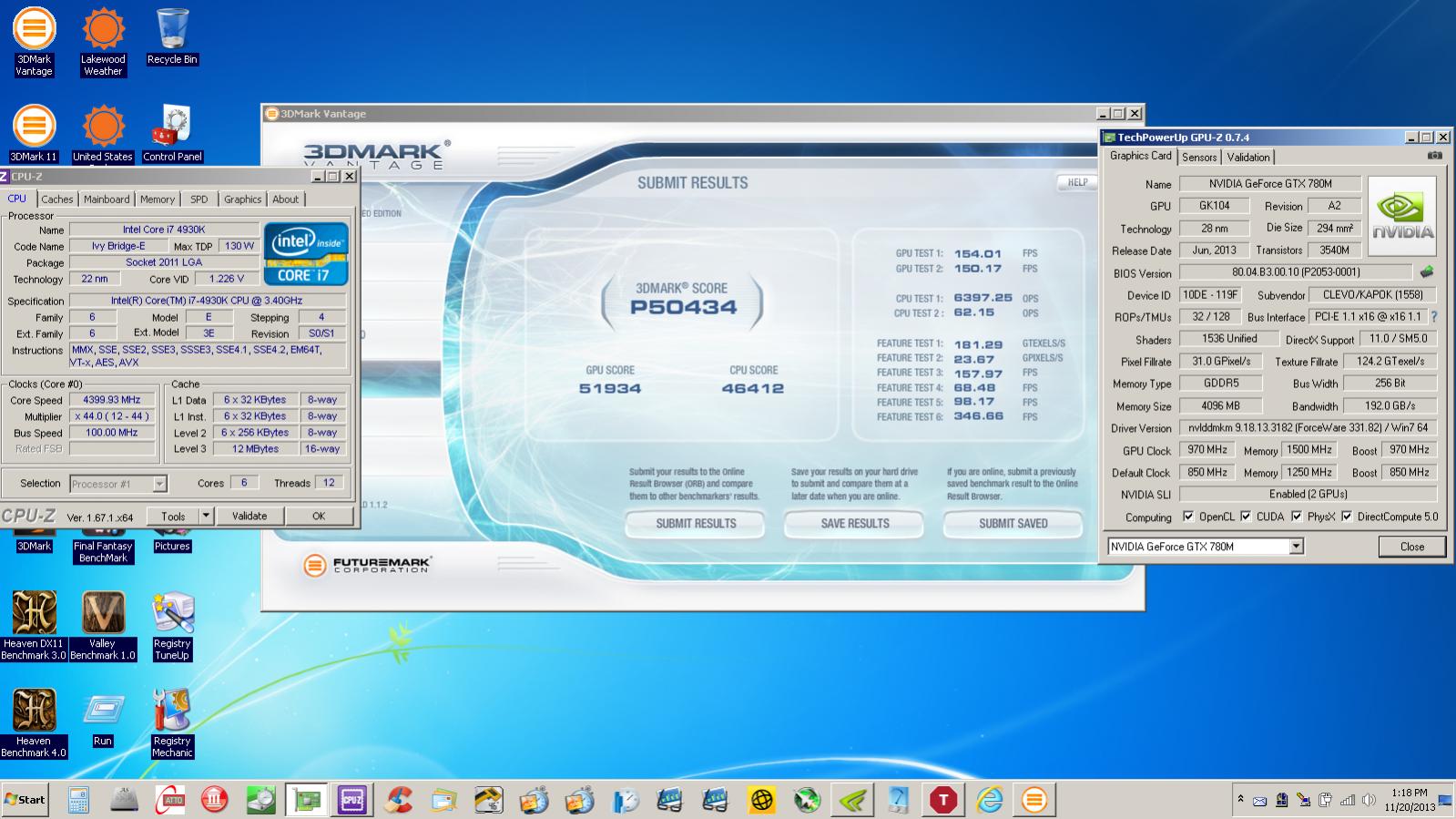This screenshot has height=819, width=1456.
Task: Click the Save Results button in 3DMark Vantage
Action: tap(854, 524)
